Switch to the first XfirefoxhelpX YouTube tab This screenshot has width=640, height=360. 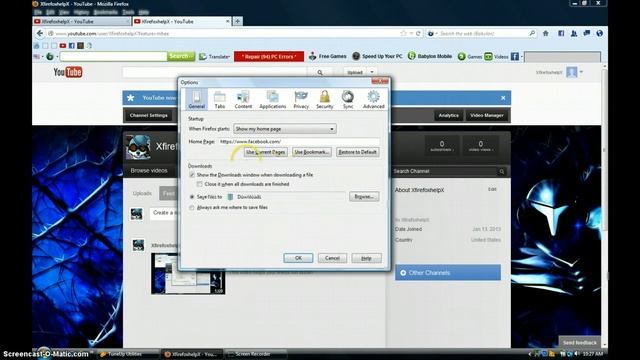(x=82, y=21)
